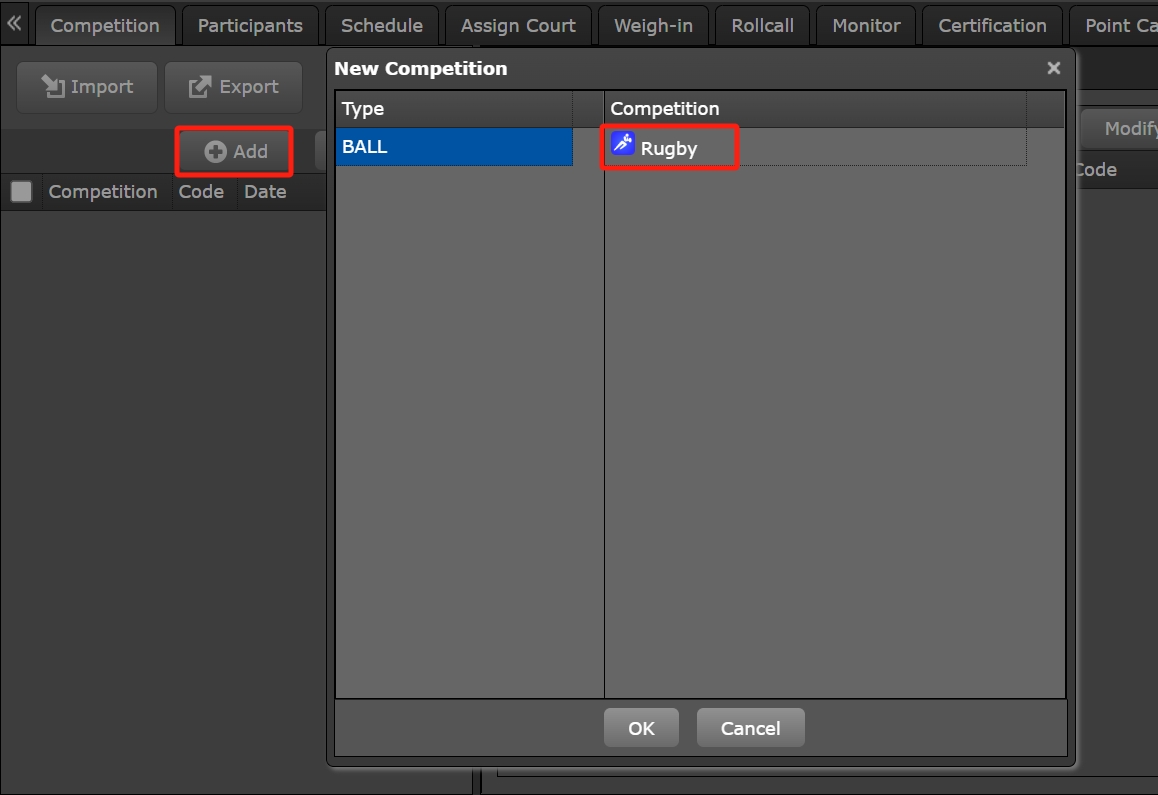Cancel the New Competition dialog
Screen dimensions: 1158x795
click(750, 728)
